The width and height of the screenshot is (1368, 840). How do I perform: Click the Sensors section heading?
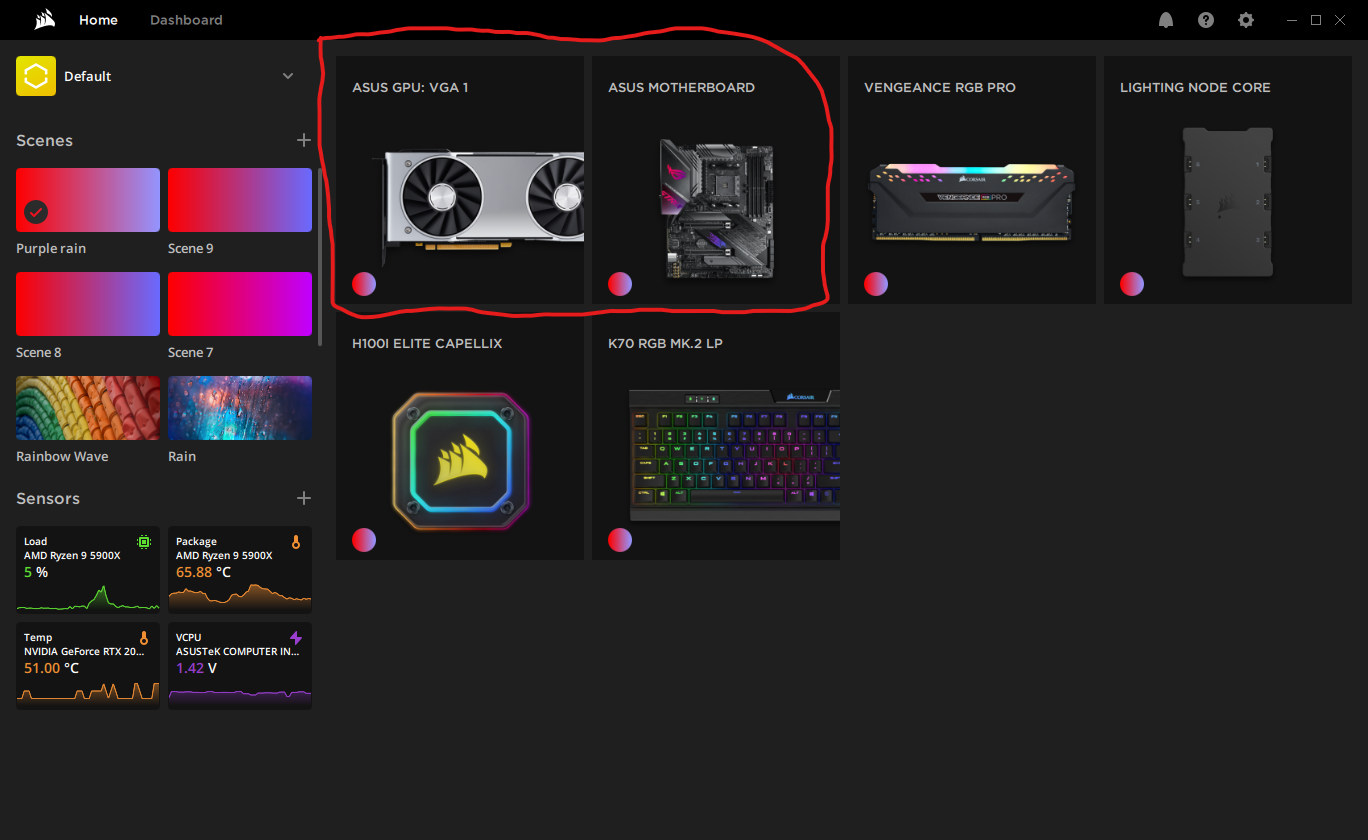(48, 498)
